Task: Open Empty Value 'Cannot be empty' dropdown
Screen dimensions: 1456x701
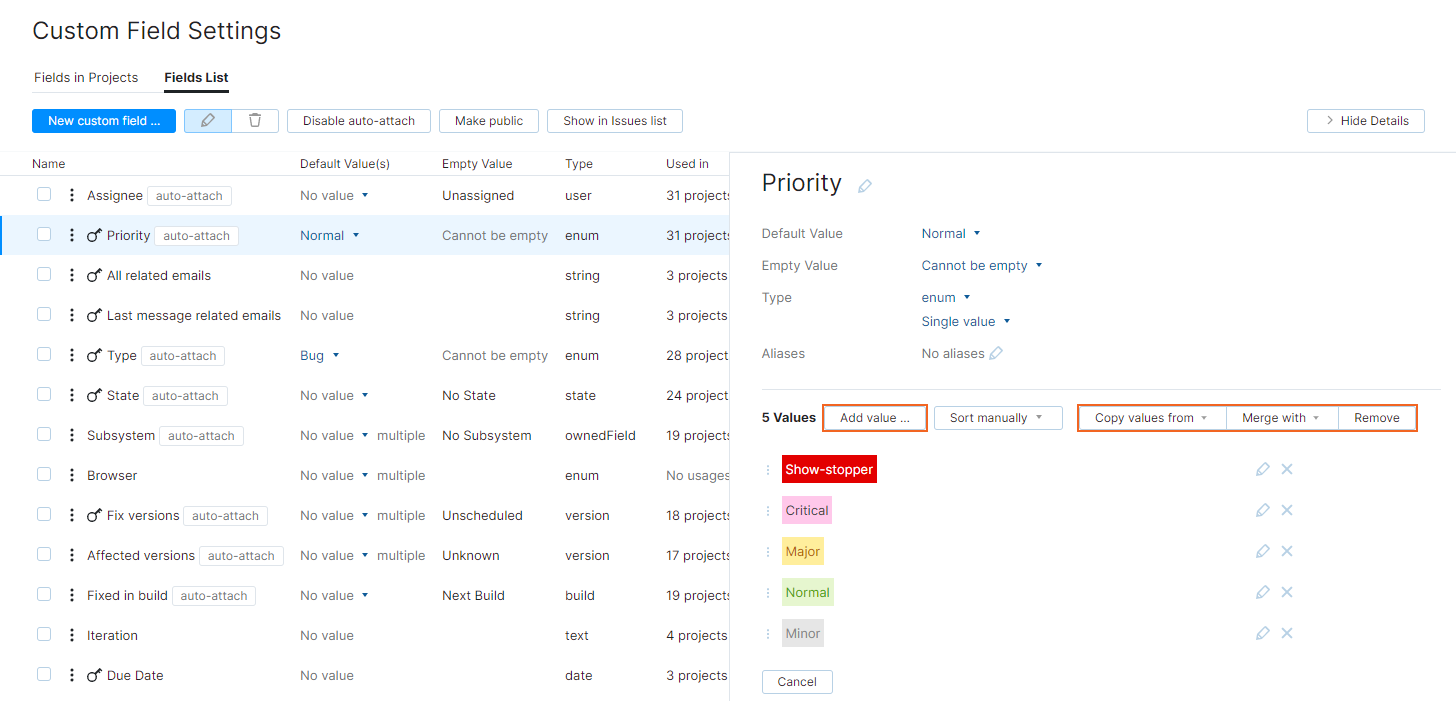Action: [x=981, y=266]
